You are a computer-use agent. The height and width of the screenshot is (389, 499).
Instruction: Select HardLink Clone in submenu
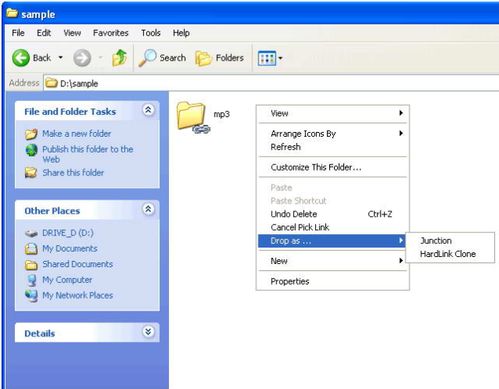[x=450, y=254]
